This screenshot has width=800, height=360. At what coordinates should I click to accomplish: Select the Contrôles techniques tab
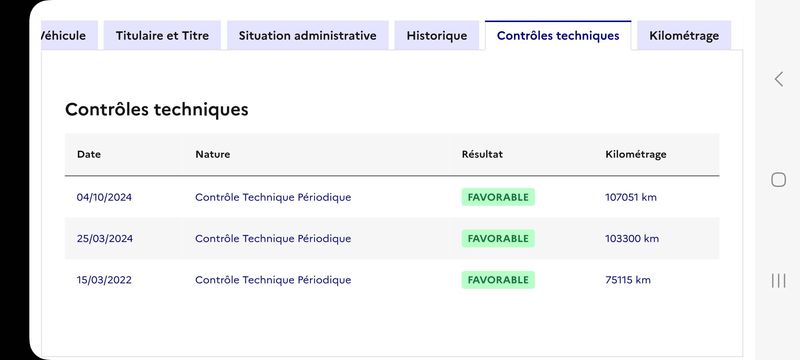pyautogui.click(x=558, y=36)
